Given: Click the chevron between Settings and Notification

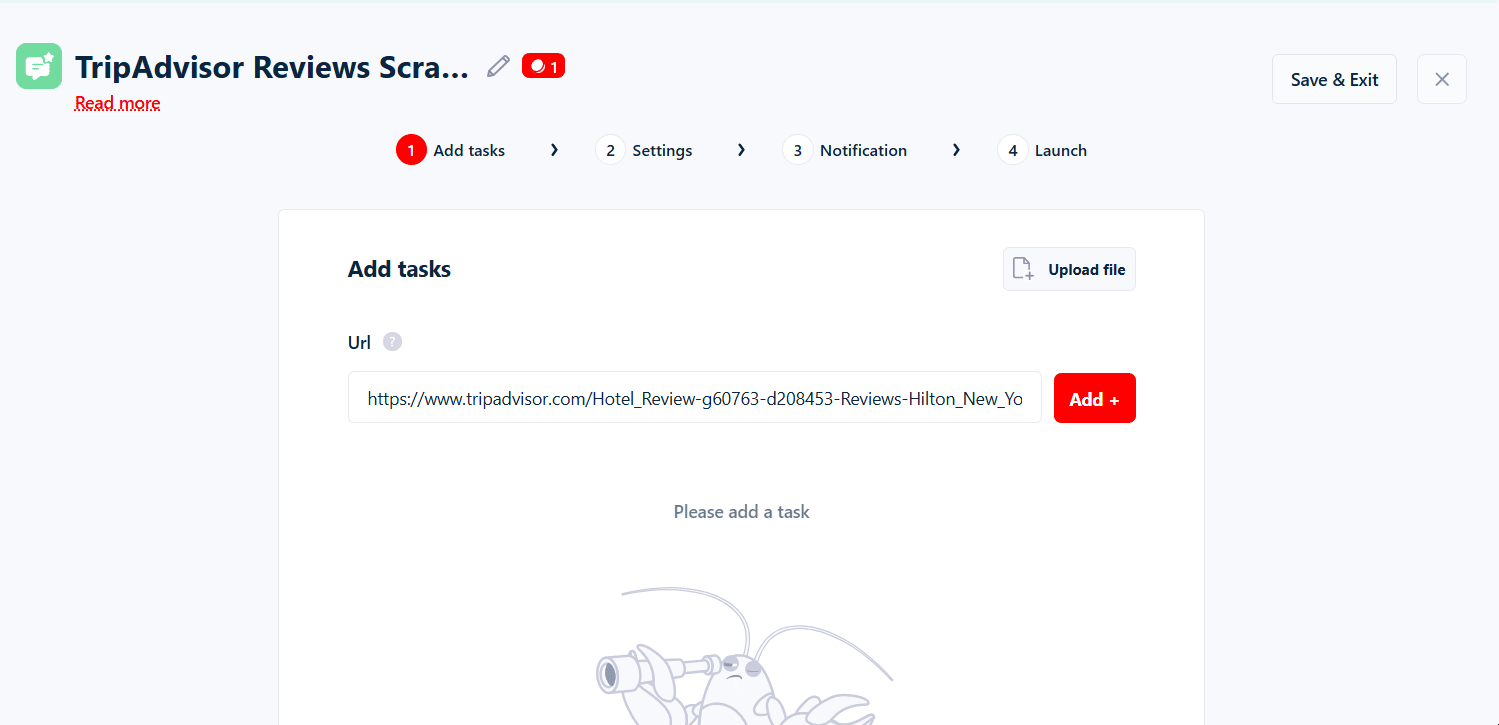Looking at the screenshot, I should pos(741,149).
